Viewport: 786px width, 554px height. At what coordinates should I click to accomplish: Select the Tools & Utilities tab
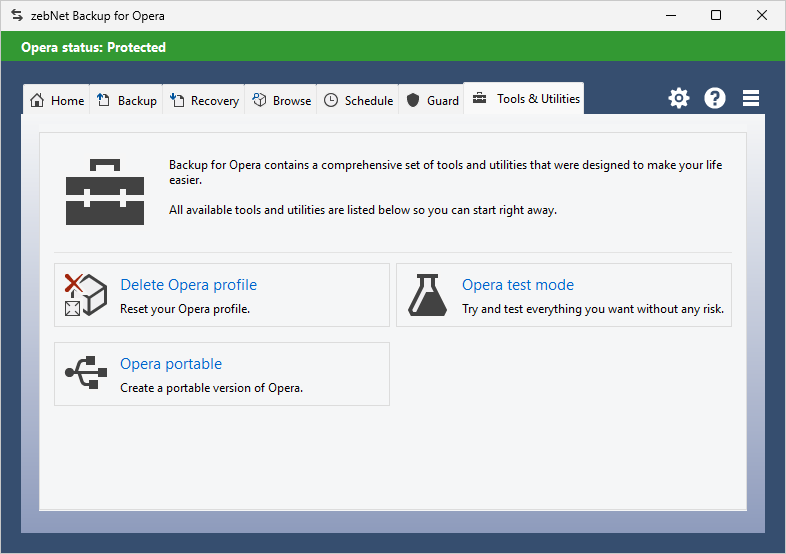(524, 98)
